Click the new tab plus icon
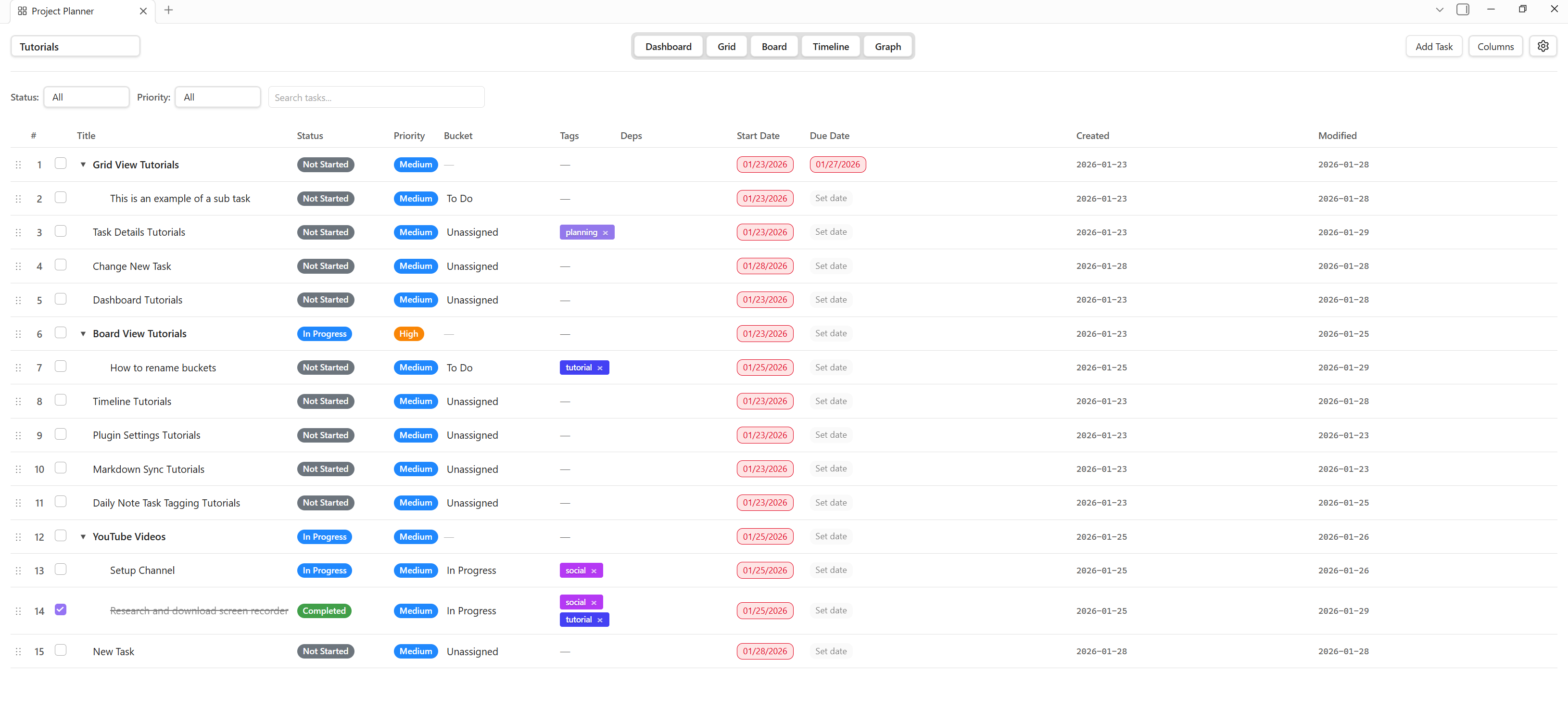Image resolution: width=1568 pixels, height=723 pixels. click(169, 11)
